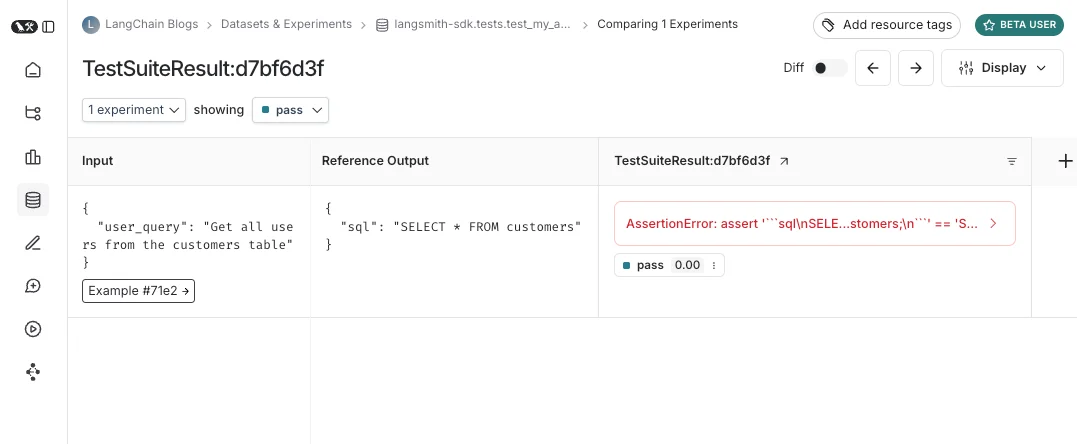Open the tracing projects sidebar icon

pyautogui.click(x=33, y=113)
